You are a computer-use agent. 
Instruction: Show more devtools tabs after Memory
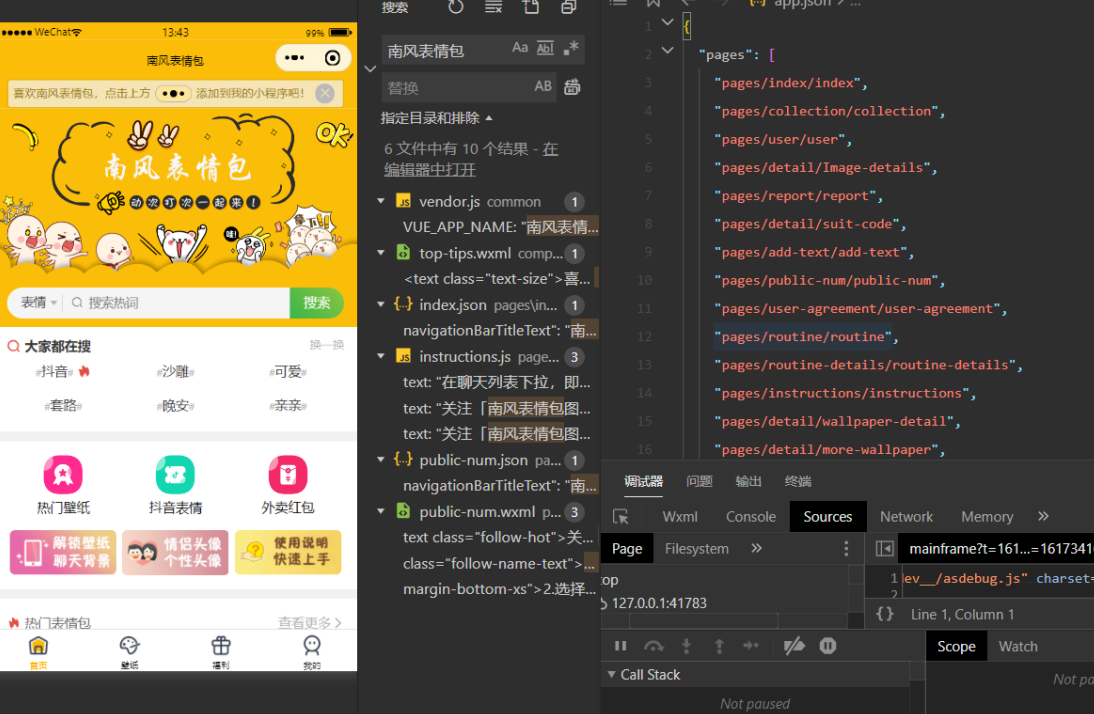(x=1043, y=516)
